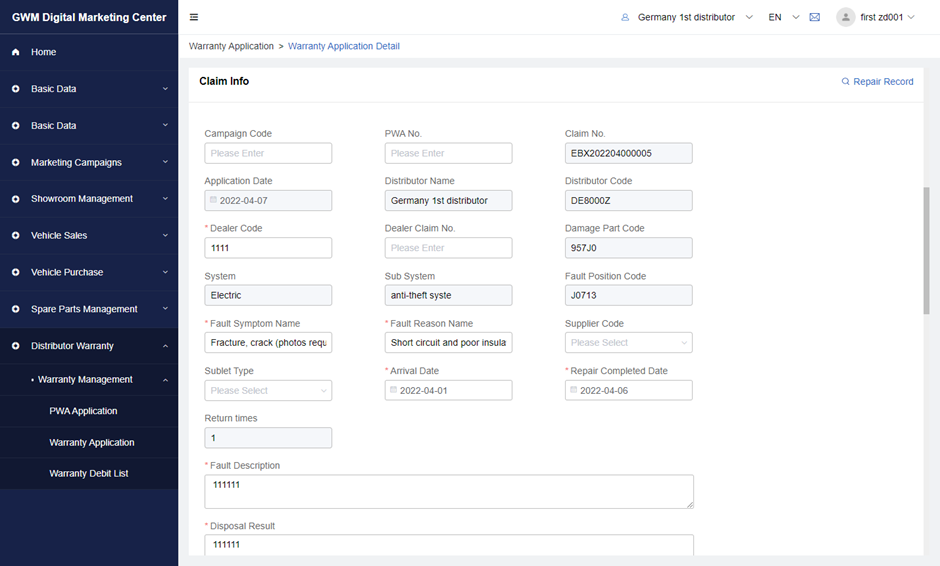The image size is (940, 566).
Task: Open PWA Application in the sidebar
Action: (83, 411)
